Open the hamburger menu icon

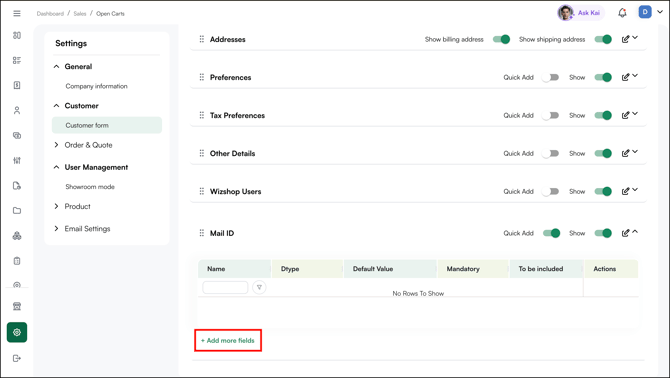(17, 14)
